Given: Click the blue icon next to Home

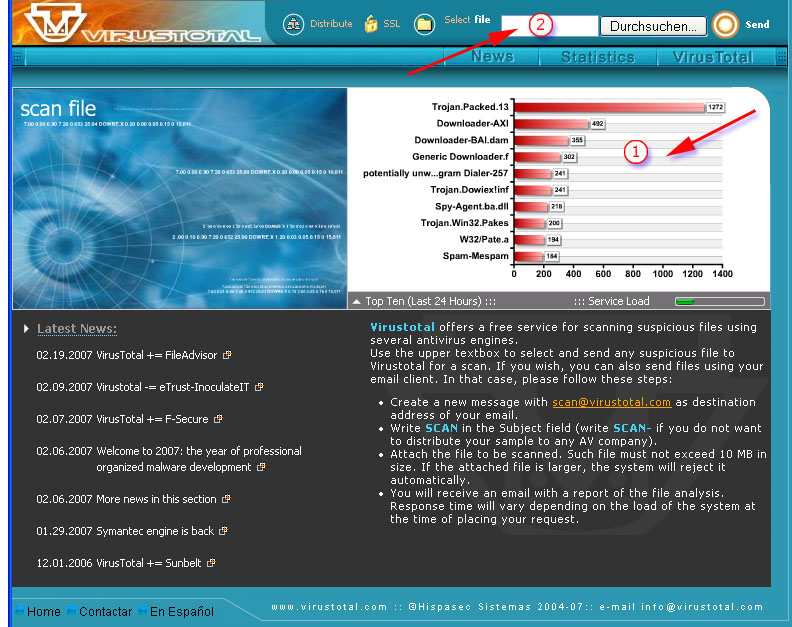Looking at the screenshot, I should (x=20, y=611).
